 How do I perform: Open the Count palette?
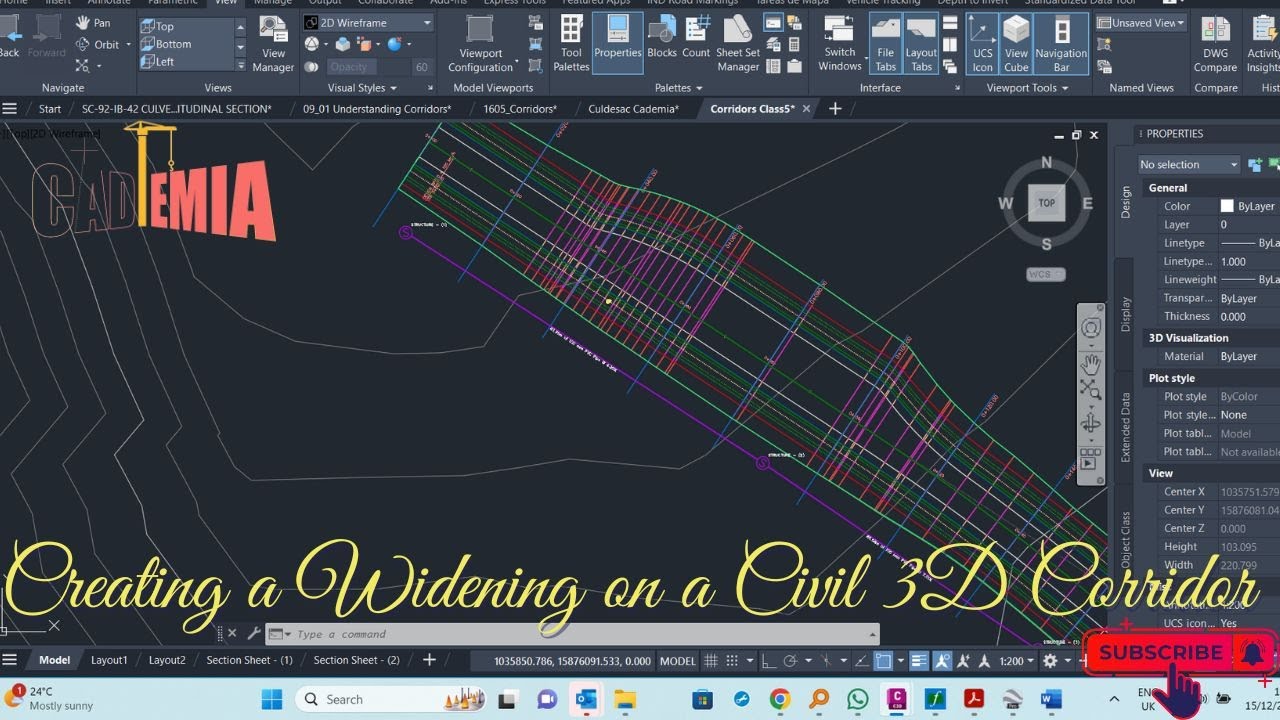coord(696,38)
